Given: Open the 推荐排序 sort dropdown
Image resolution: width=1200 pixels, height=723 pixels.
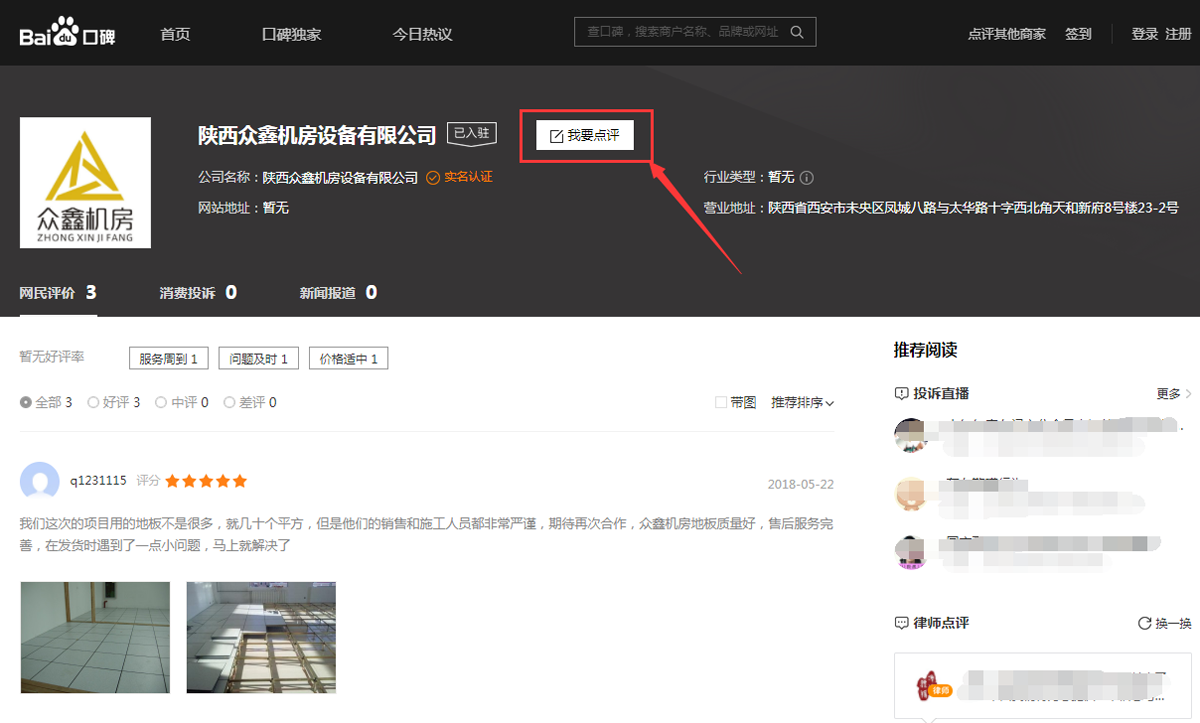Looking at the screenshot, I should click(802, 401).
